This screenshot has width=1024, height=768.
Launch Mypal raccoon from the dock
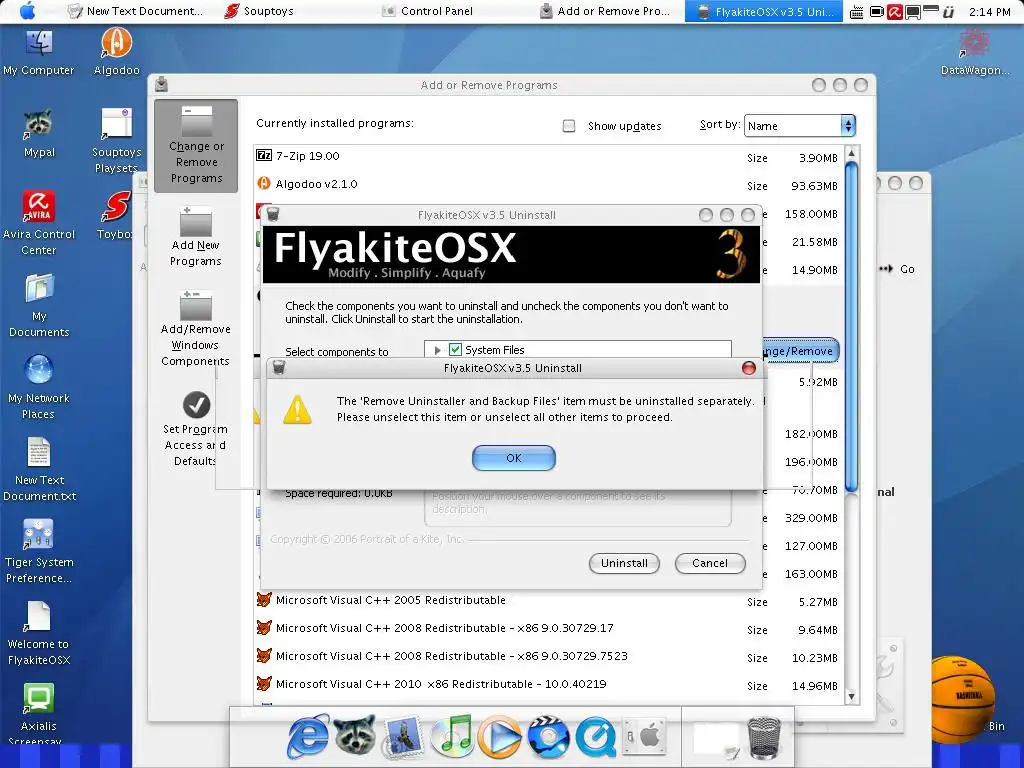pos(355,736)
